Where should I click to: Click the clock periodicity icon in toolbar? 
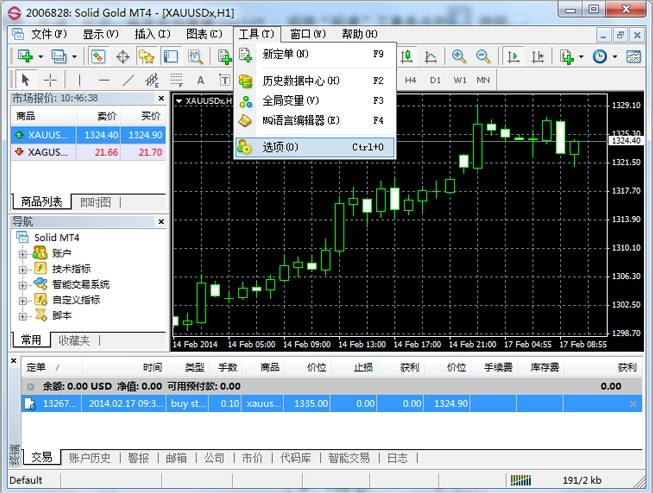pos(600,57)
